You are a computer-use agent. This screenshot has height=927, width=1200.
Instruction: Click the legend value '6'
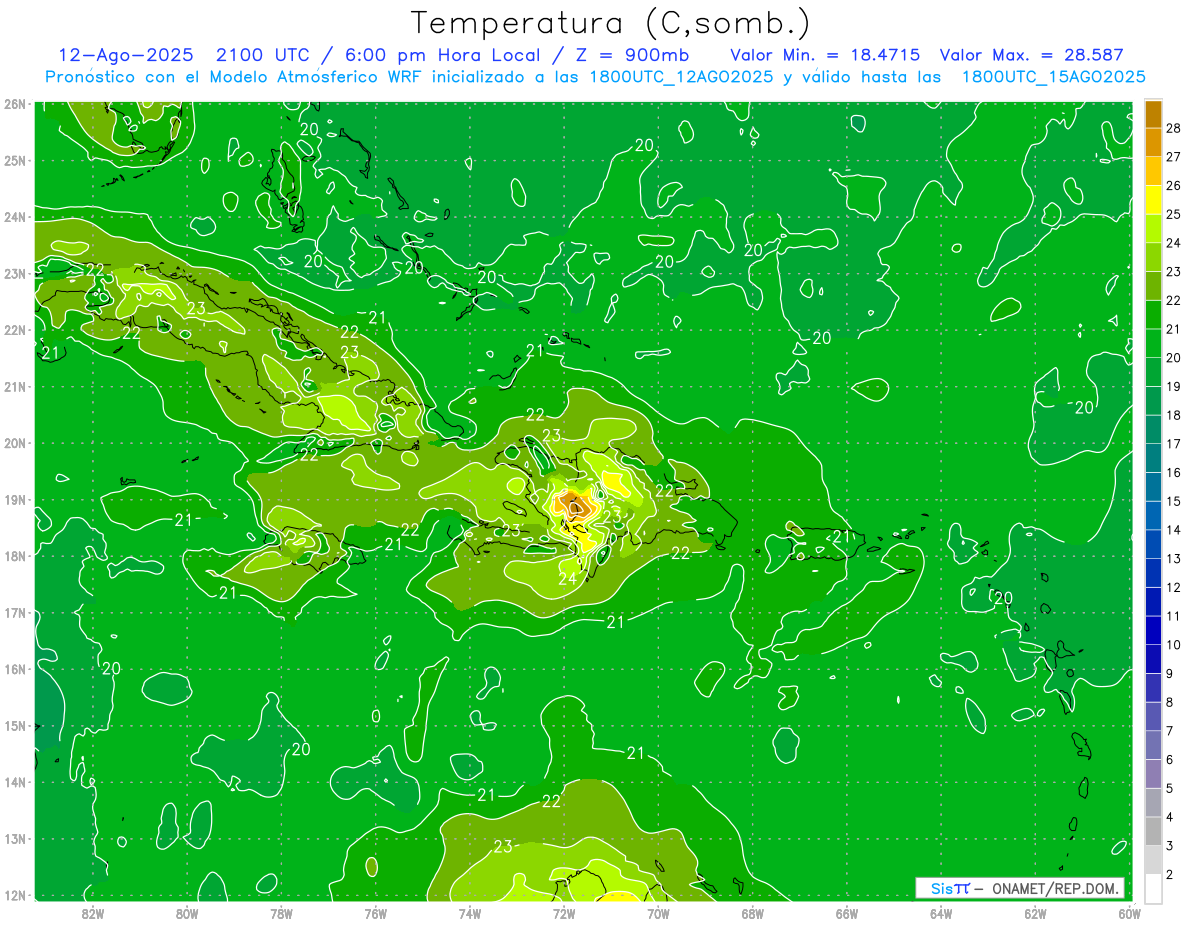click(1169, 759)
